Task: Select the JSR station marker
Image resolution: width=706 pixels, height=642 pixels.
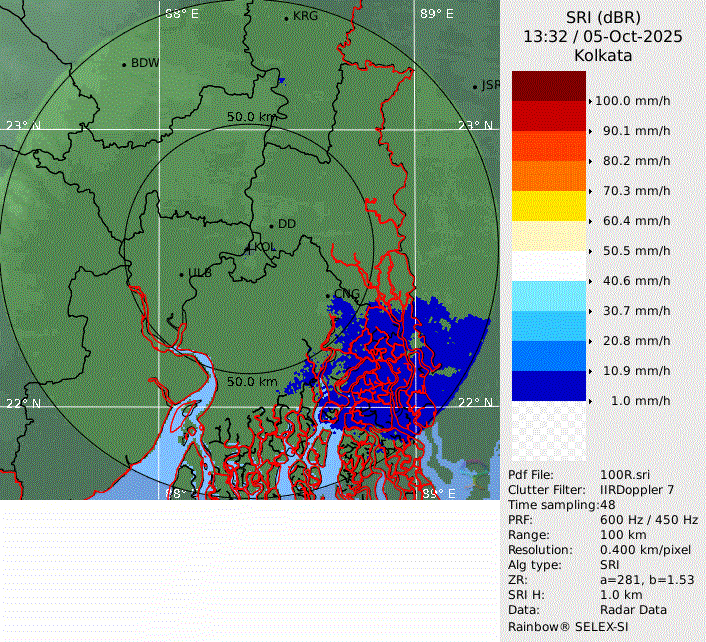Action: (475, 87)
